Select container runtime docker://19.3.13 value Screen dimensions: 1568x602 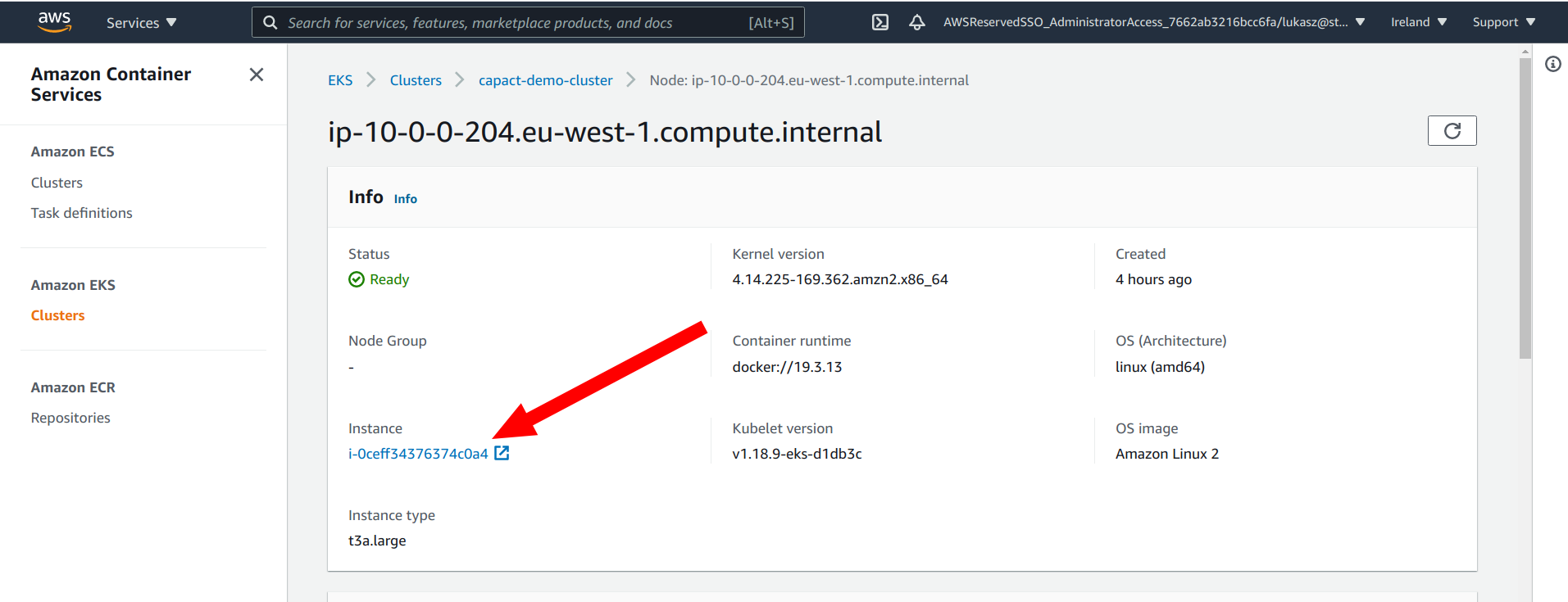[787, 367]
